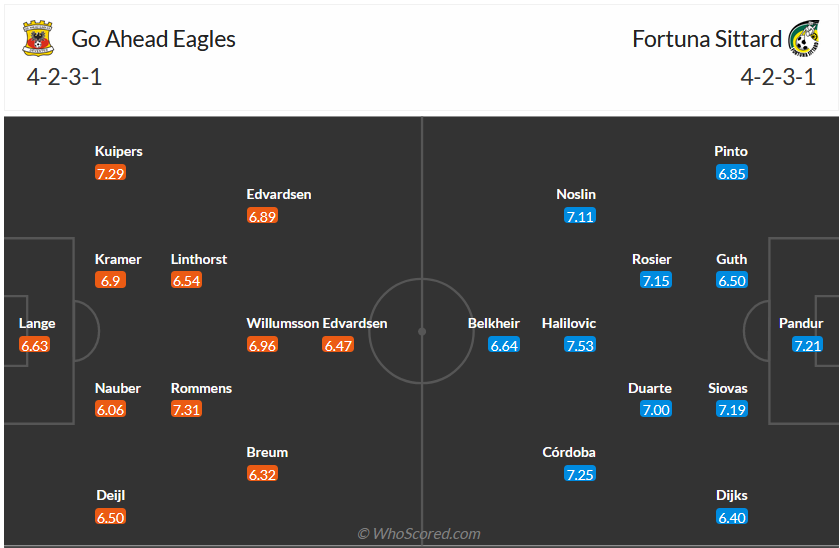The width and height of the screenshot is (840, 548).
Task: Click the Go Ahead Eagles club crest
Action: pos(39,39)
